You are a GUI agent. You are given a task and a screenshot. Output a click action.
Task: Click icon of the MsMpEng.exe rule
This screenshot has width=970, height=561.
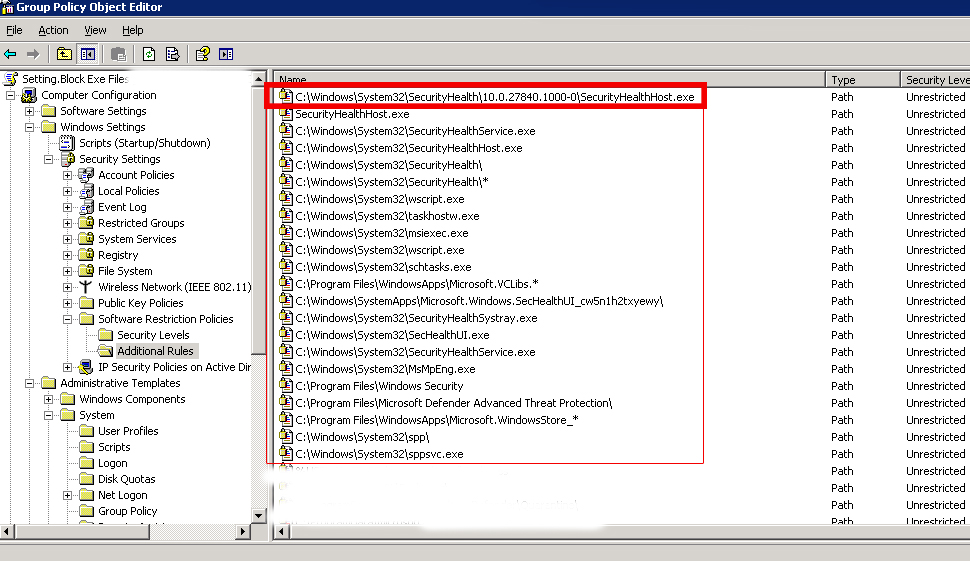coord(285,369)
